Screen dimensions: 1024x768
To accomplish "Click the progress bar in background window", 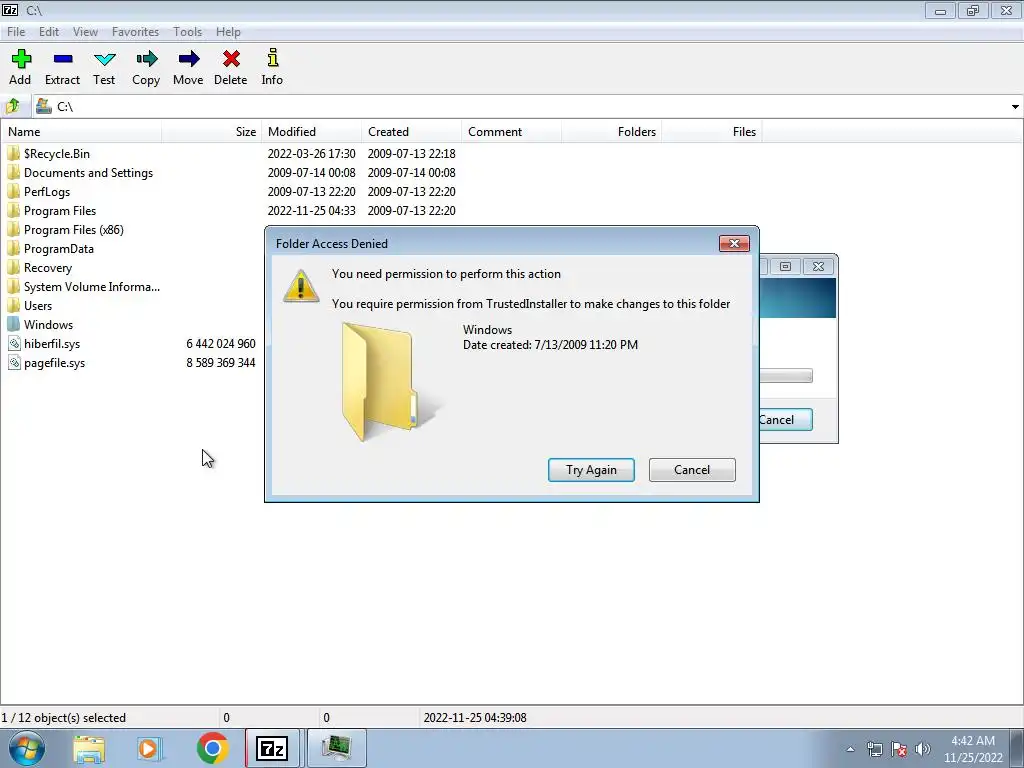I will [x=786, y=376].
